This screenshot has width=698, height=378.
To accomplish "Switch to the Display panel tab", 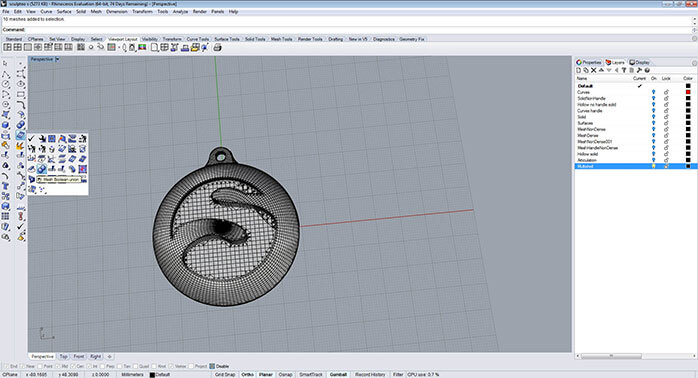I will [640, 63].
